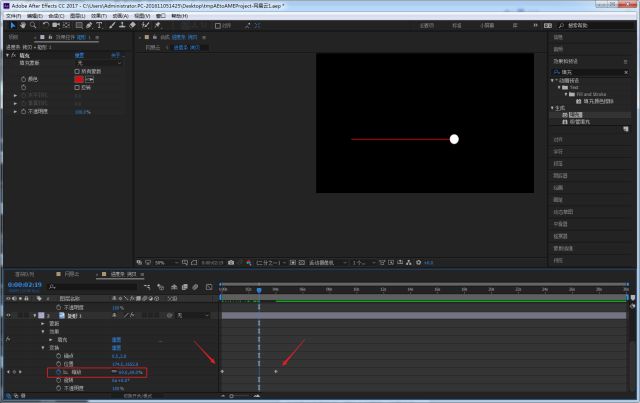Toggle the Snapping checkbox in the toolbar
The width and height of the screenshot is (640, 403).
pyautogui.click(x=218, y=26)
